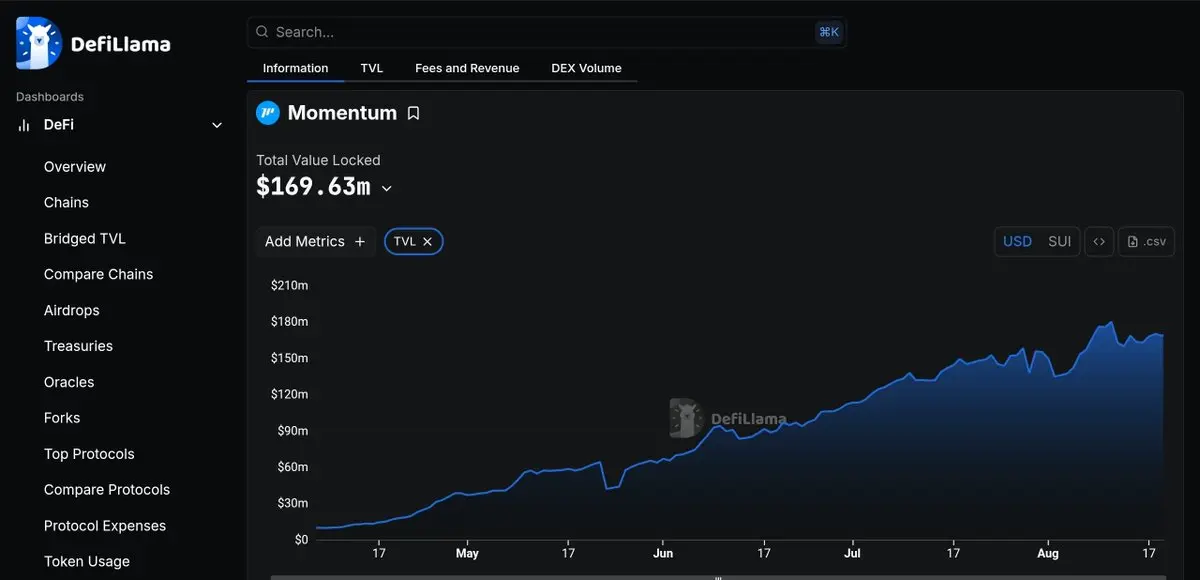Click the search magnifier icon
Image resolution: width=1200 pixels, height=580 pixels.
(262, 32)
